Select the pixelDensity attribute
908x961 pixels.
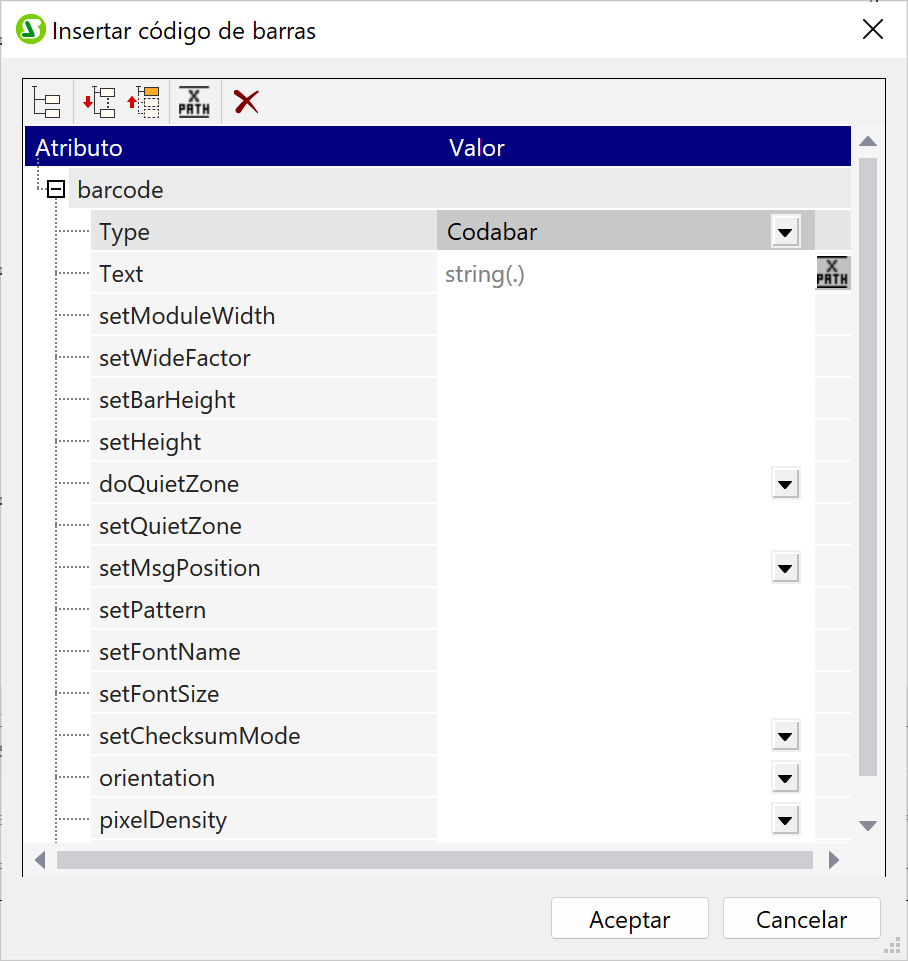[x=264, y=819]
